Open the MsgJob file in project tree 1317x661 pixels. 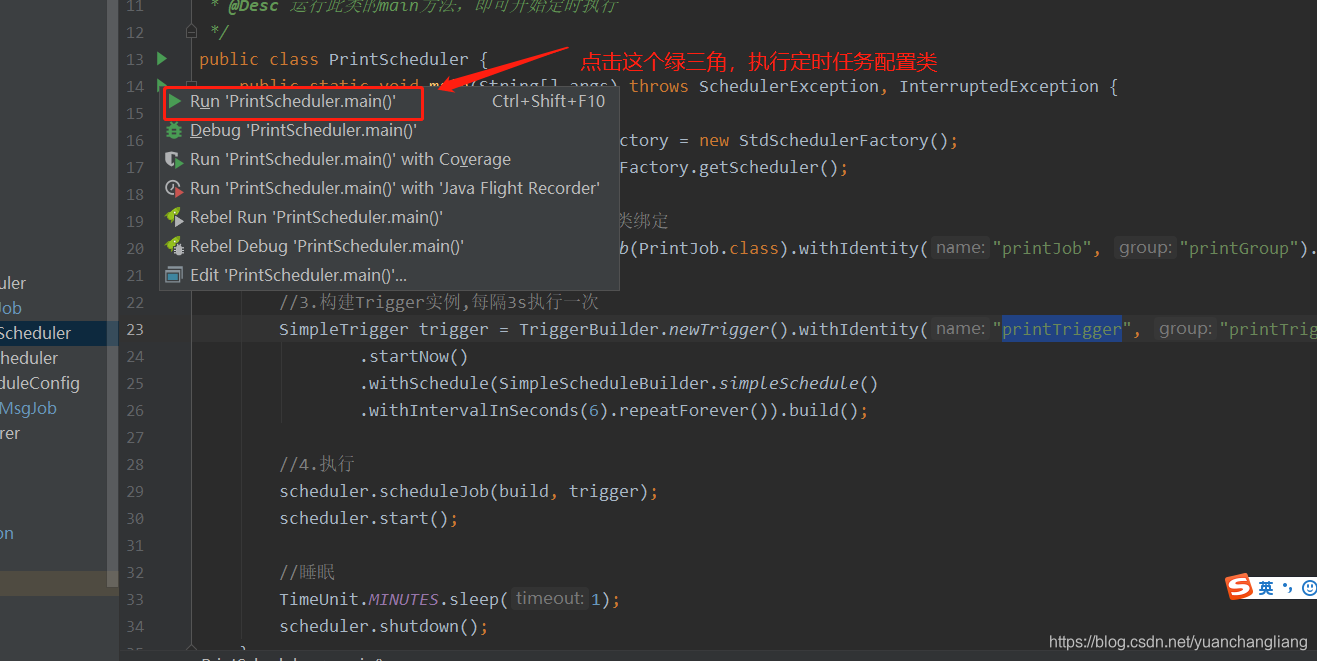28,408
